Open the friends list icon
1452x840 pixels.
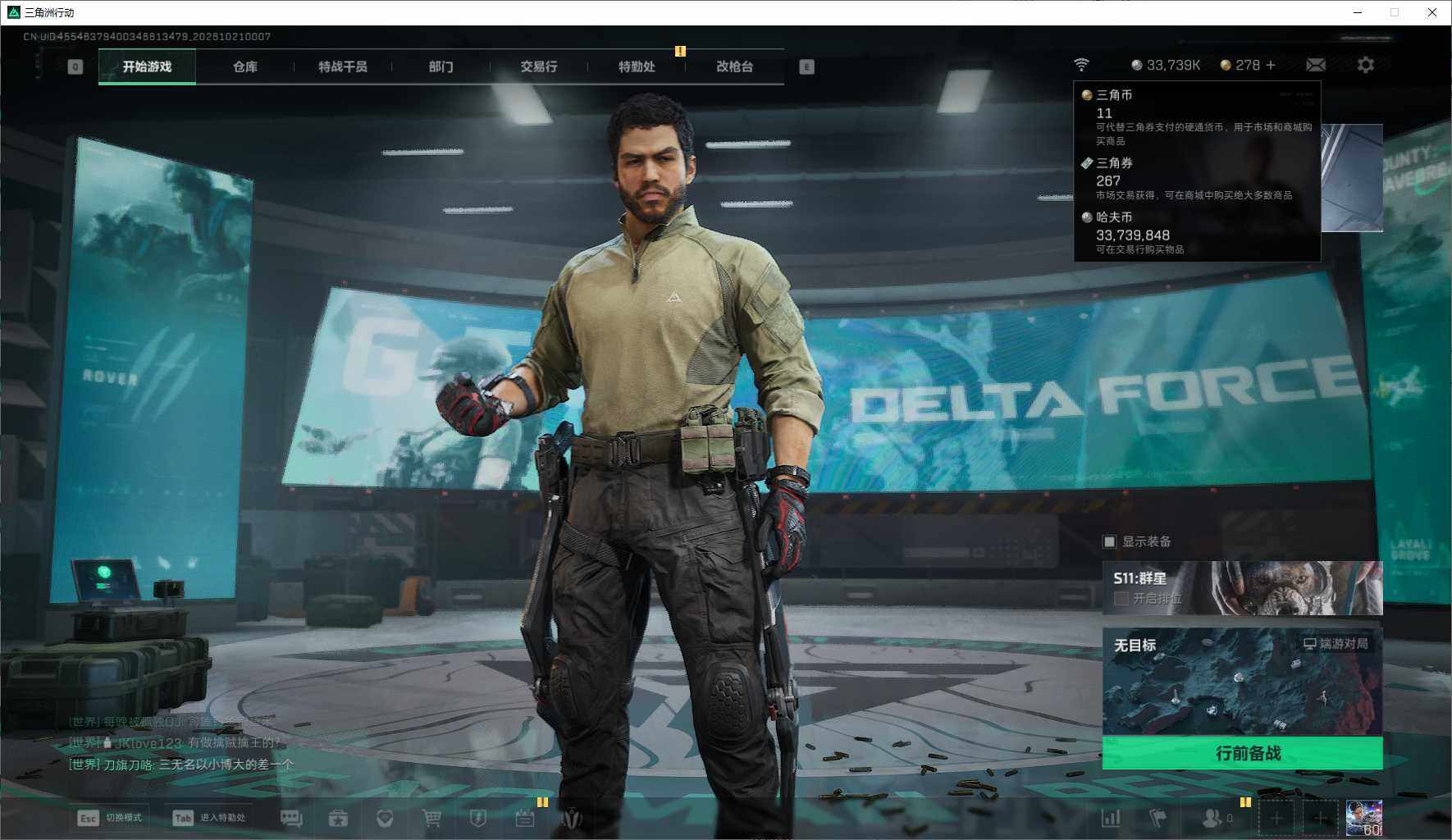1212,818
